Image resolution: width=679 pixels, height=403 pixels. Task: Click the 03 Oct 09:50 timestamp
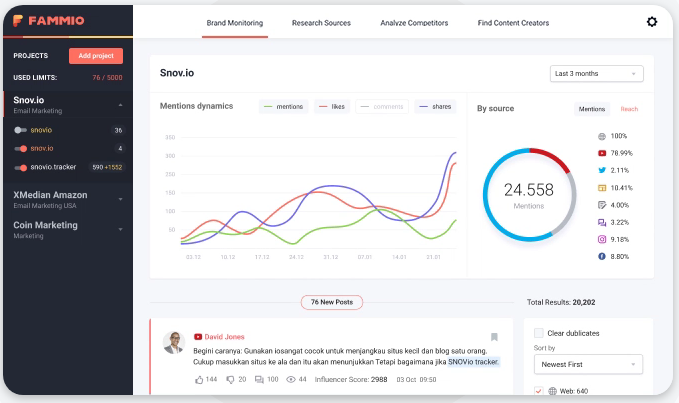pyautogui.click(x=416, y=380)
